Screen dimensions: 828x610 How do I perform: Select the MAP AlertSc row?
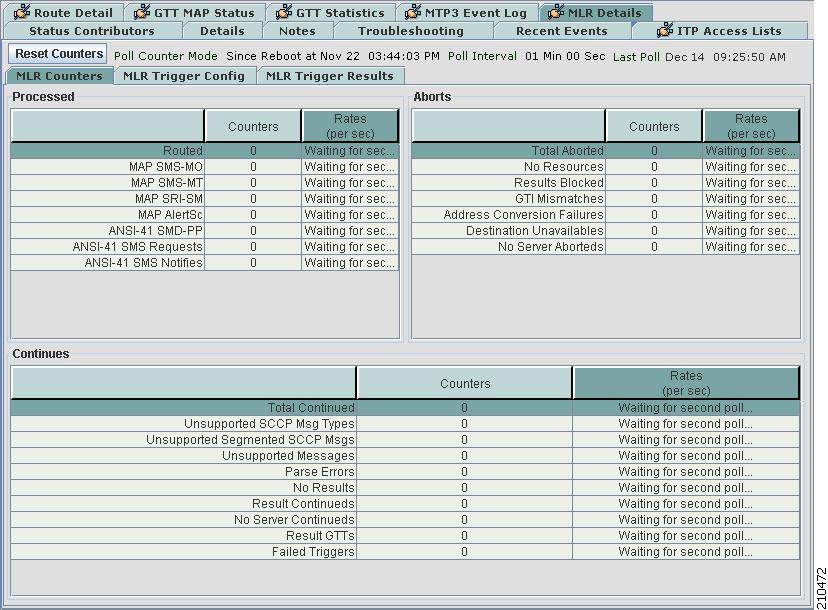[x=204, y=215]
